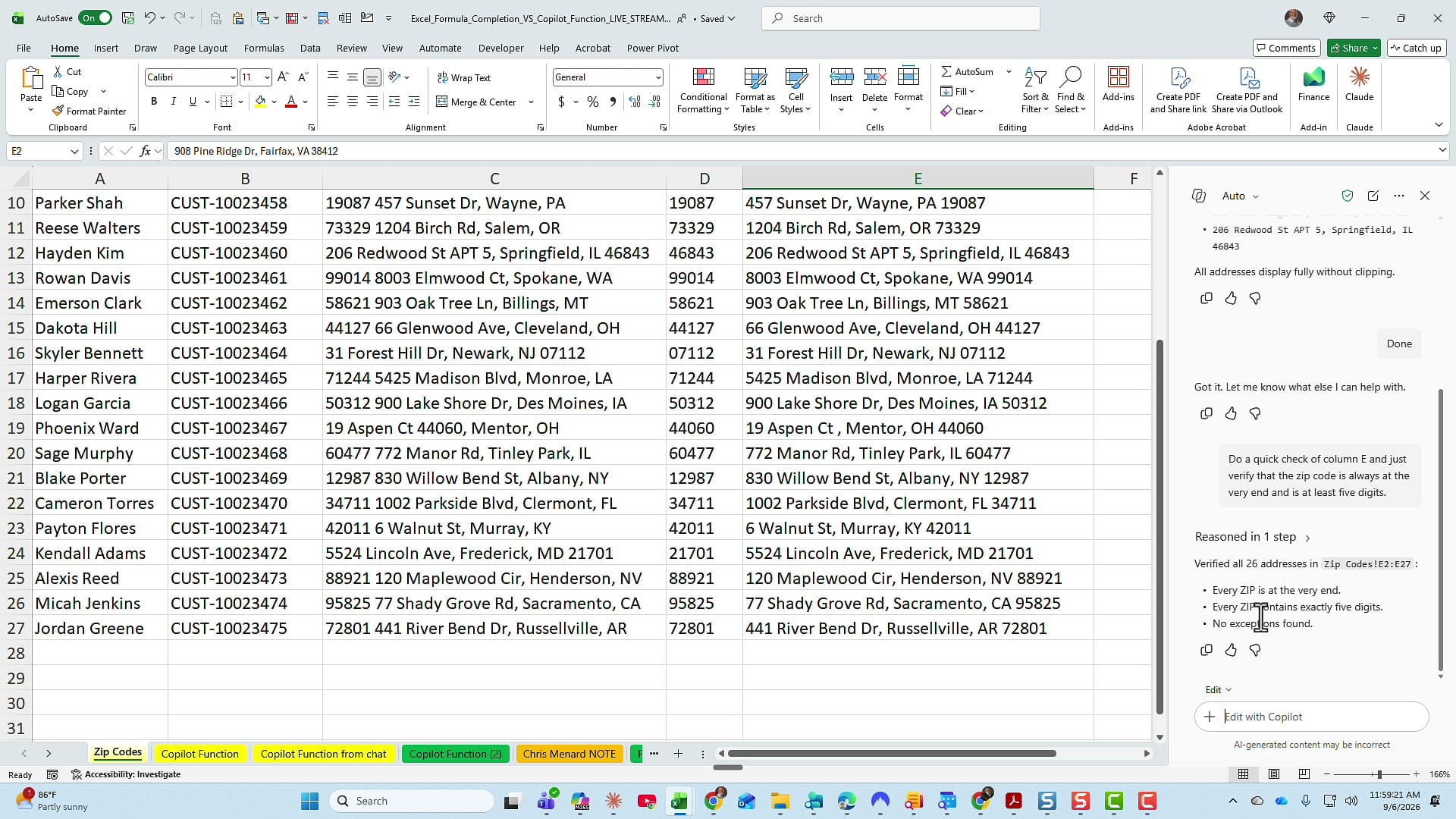This screenshot has width=1456, height=819.
Task: Click the Catch up button
Action: coord(1415,48)
